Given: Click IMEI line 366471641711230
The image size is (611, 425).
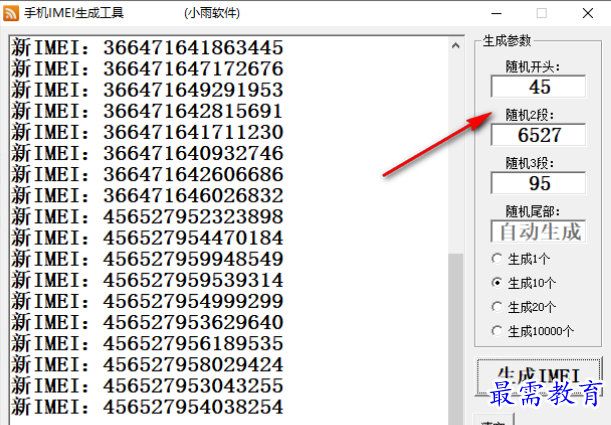Looking at the screenshot, I should point(147,132).
